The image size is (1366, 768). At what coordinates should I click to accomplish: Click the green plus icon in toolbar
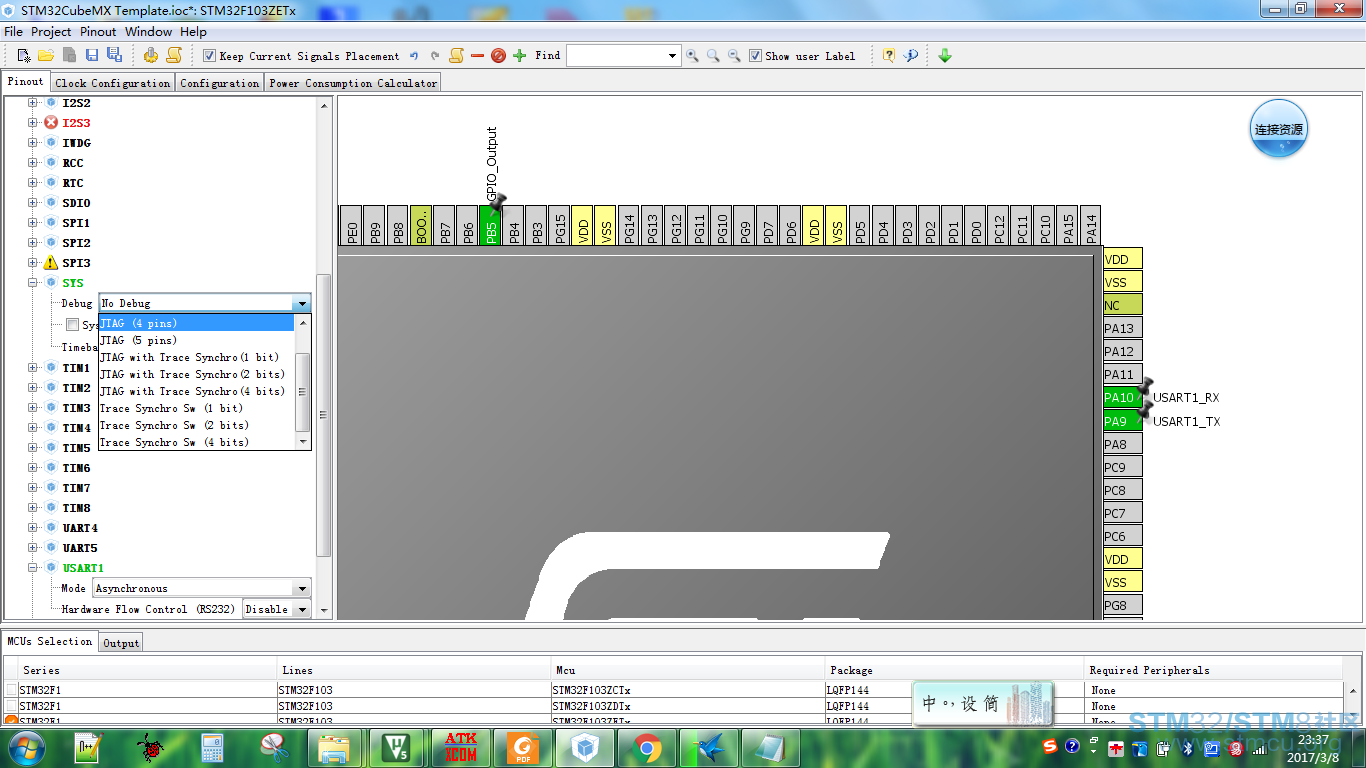pyautogui.click(x=519, y=56)
